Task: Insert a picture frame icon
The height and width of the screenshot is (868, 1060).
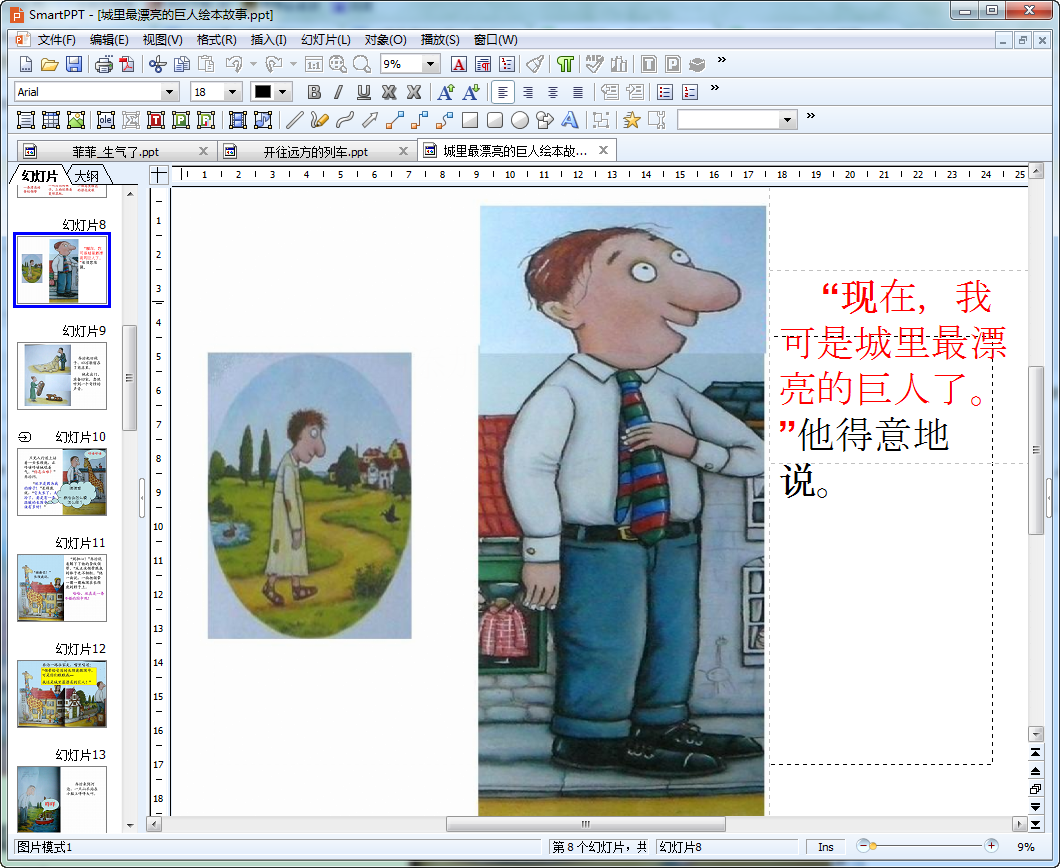Action: pyautogui.click(x=76, y=120)
